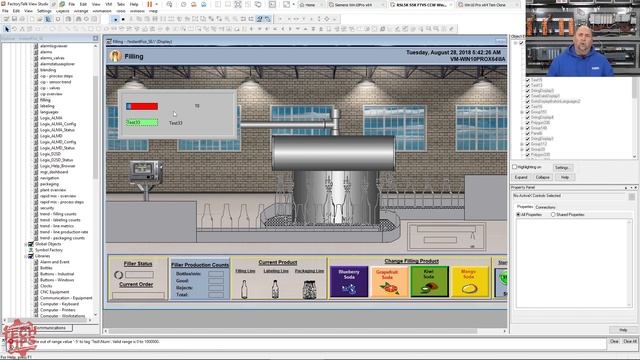Open the Settings menu in menu bar
The width and height of the screenshot is (640, 360).
(x=44, y=11)
